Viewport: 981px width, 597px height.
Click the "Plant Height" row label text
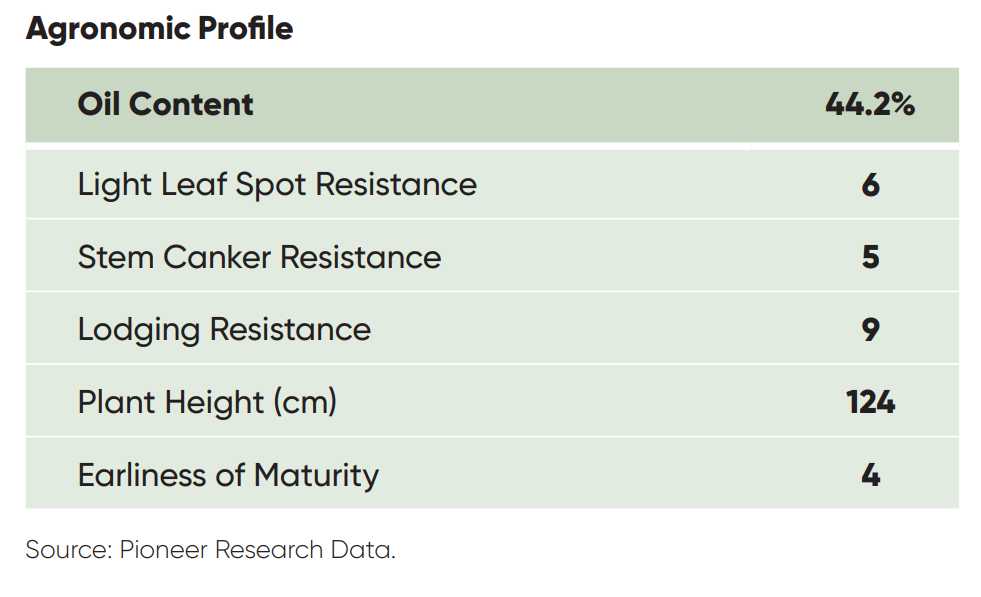point(168,402)
